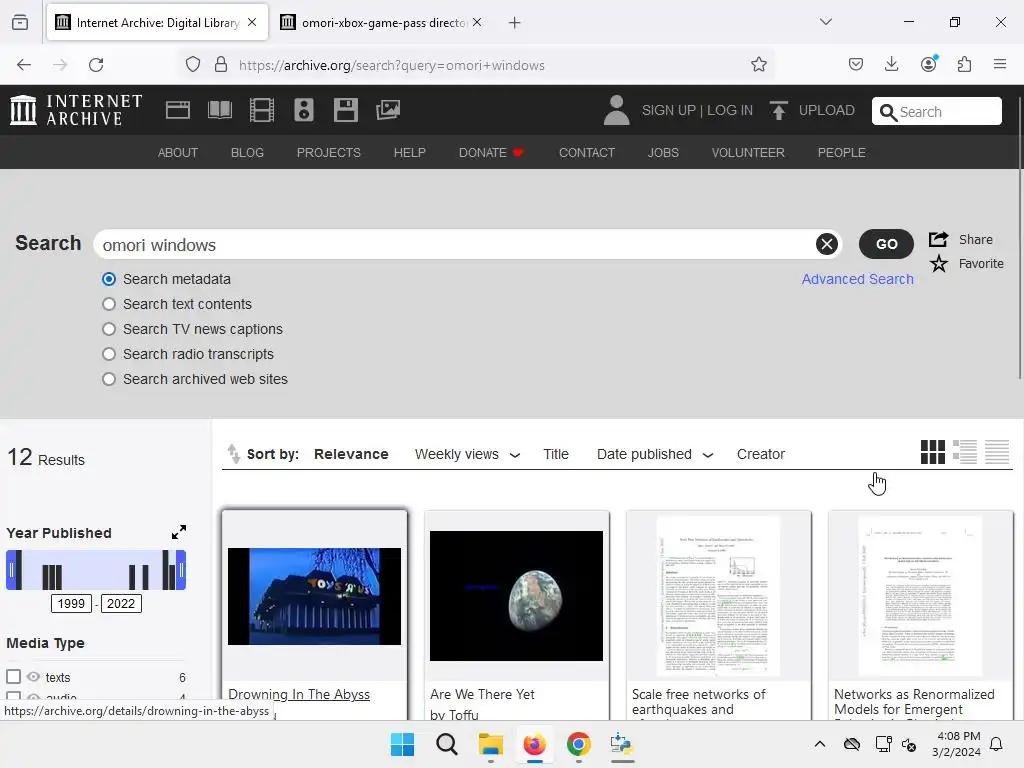Viewport: 1024px width, 768px height.
Task: Switch to omori-xbox-game-pass directory tab
Action: [x=382, y=23]
